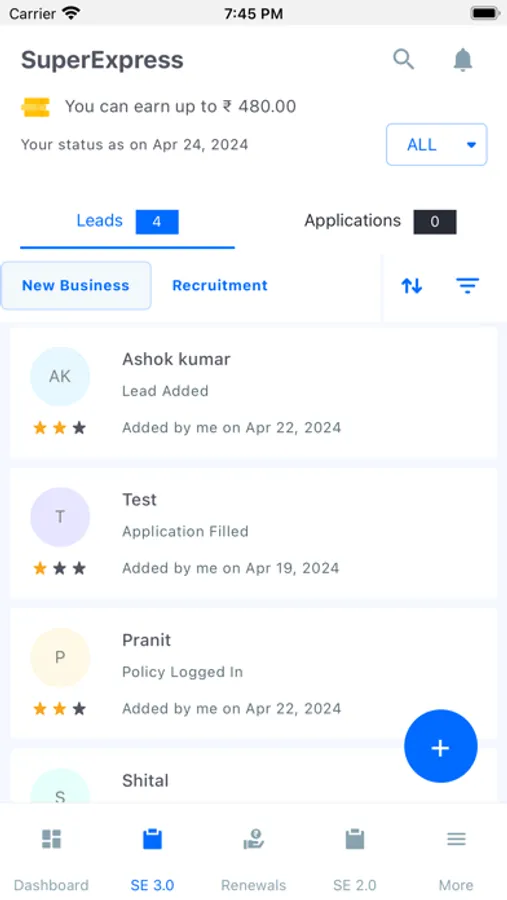The height and width of the screenshot is (900, 507).
Task: Open the Shital lead name
Action: (x=145, y=781)
